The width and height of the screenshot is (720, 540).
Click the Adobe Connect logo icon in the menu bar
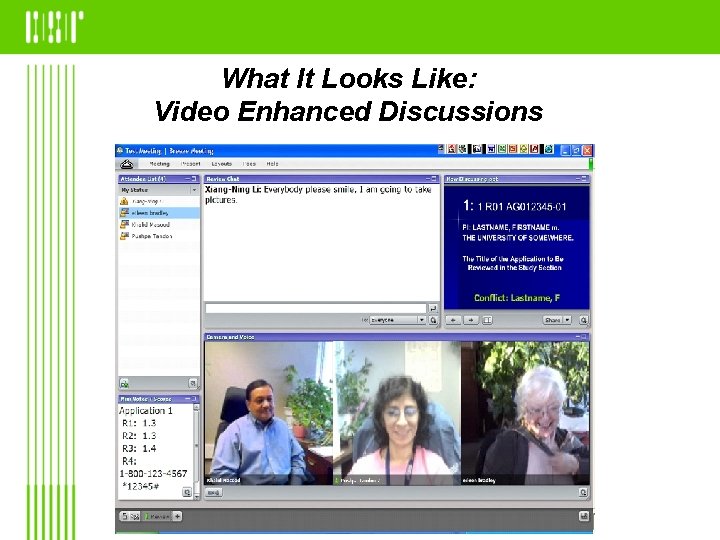(127, 164)
